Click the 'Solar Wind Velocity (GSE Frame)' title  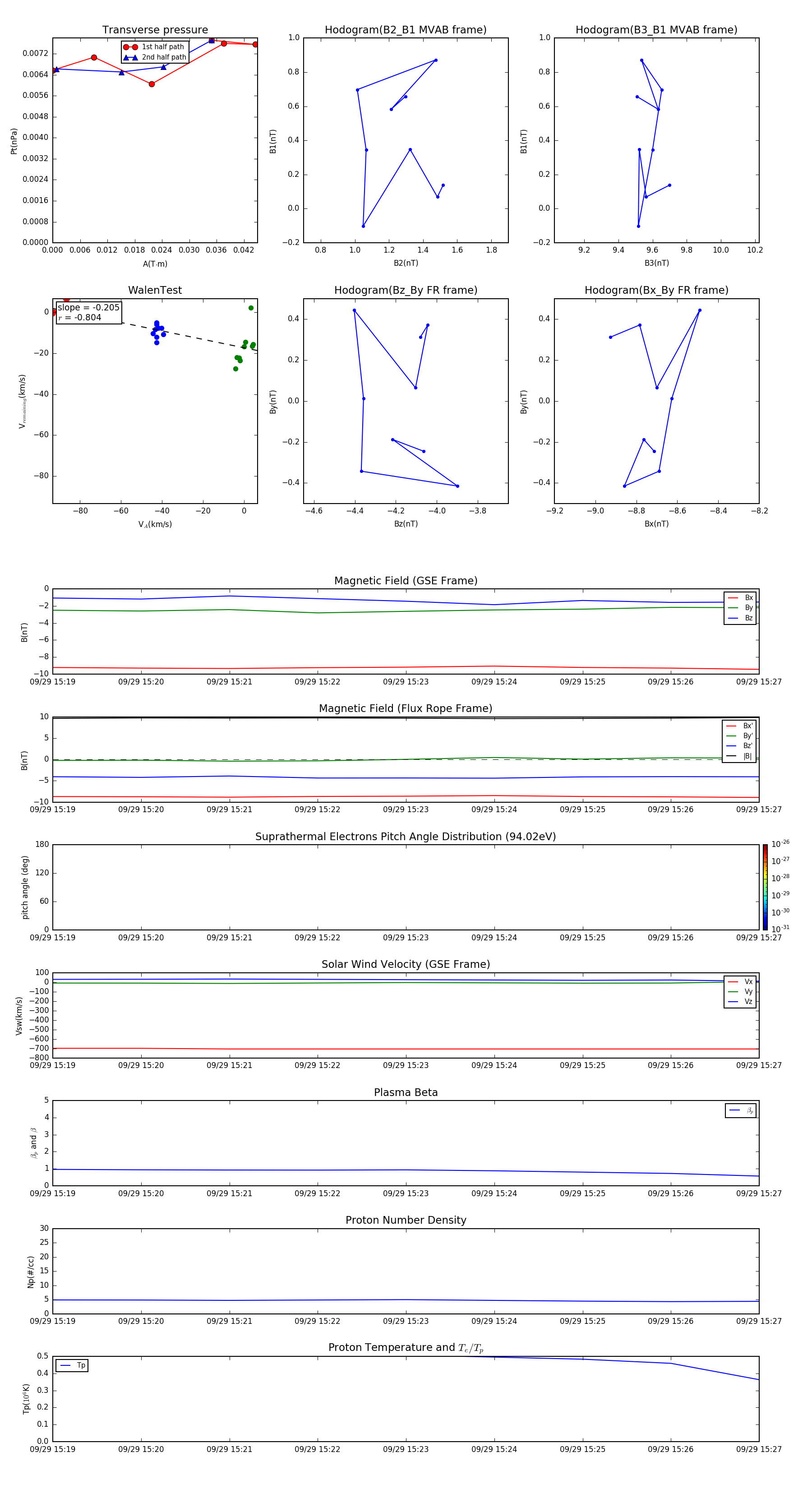click(x=406, y=964)
